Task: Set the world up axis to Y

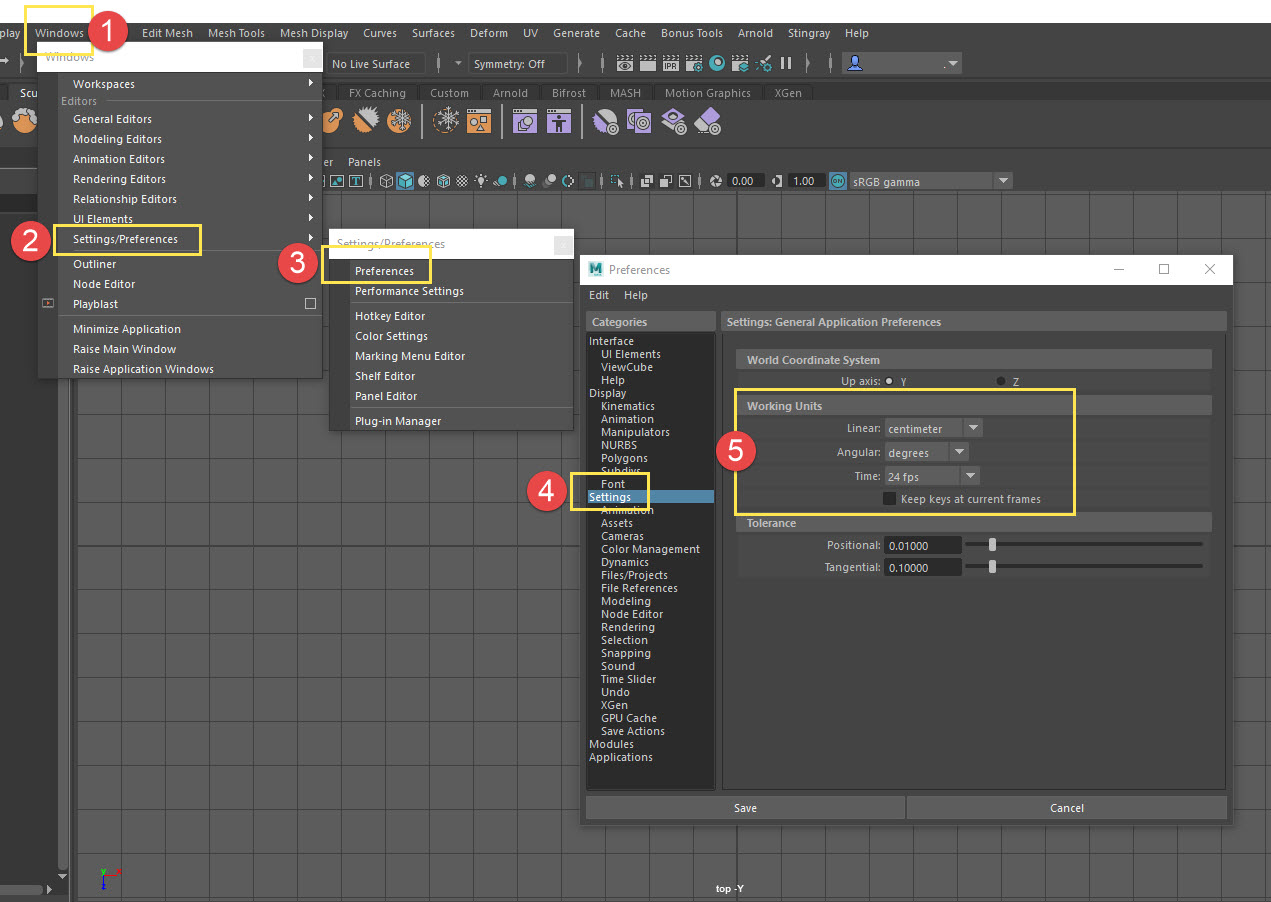Action: [x=887, y=380]
